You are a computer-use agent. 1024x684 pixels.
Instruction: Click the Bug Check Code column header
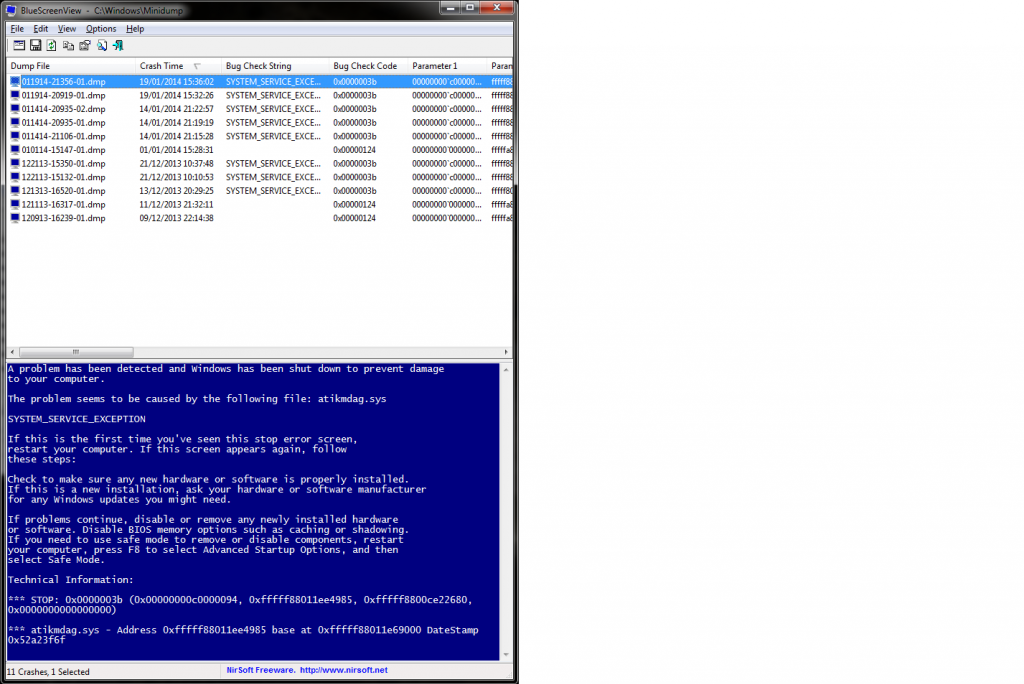pos(365,66)
